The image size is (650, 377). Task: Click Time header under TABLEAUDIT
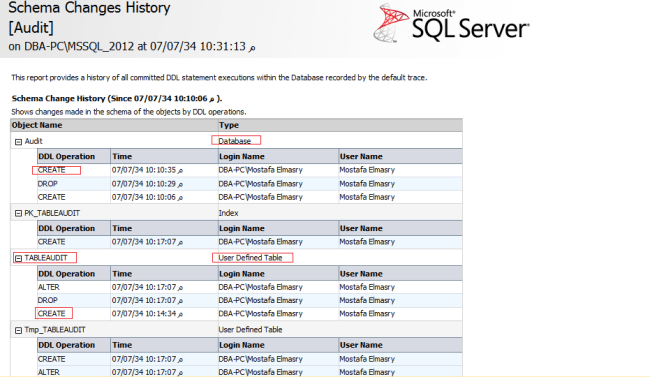click(x=122, y=274)
